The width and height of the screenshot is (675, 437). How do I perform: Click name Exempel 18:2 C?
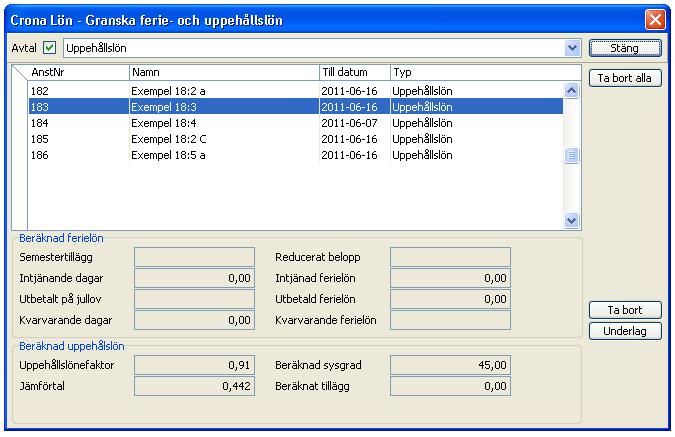tap(169, 139)
